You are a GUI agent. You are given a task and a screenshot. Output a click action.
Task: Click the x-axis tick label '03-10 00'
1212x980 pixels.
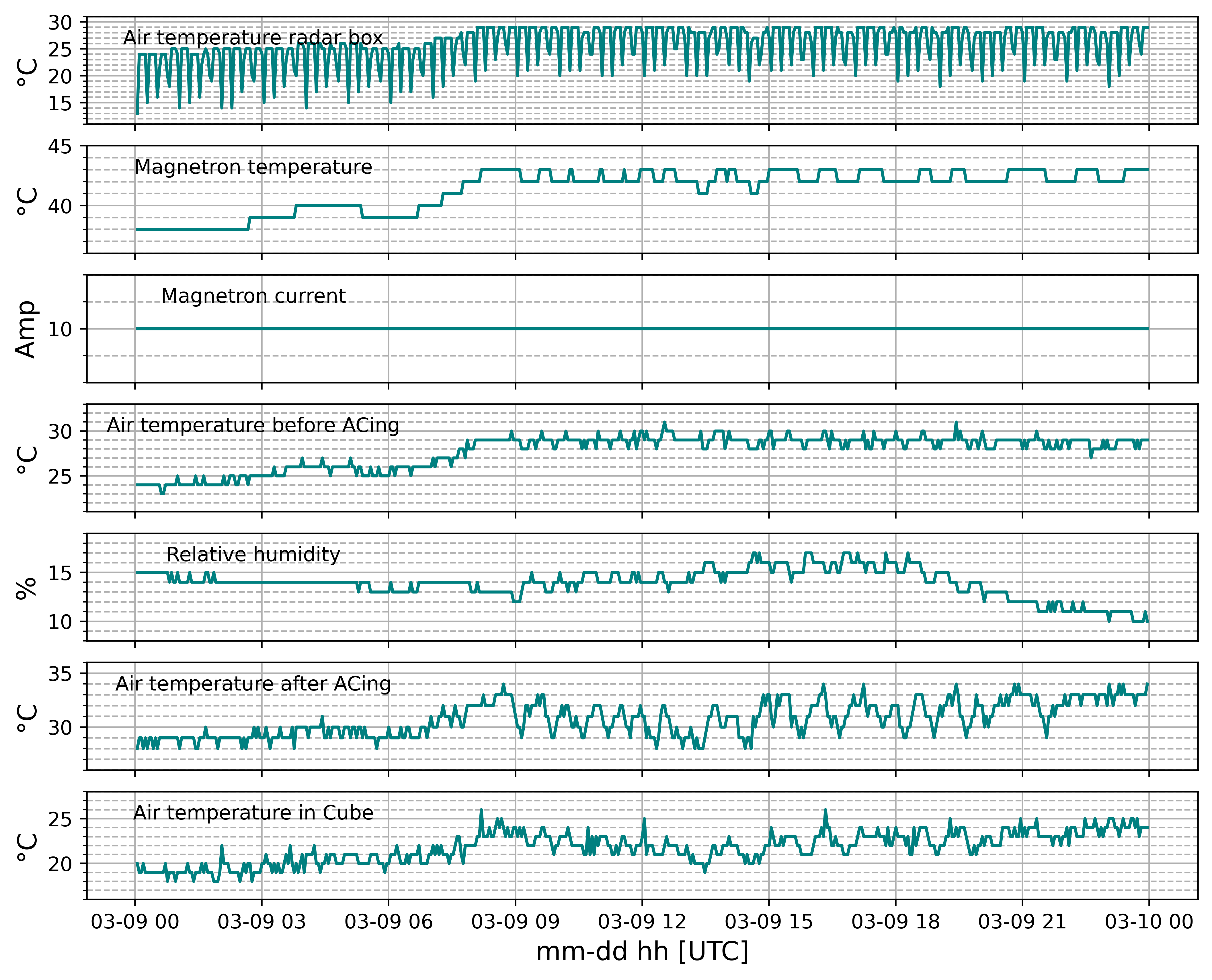1149,922
